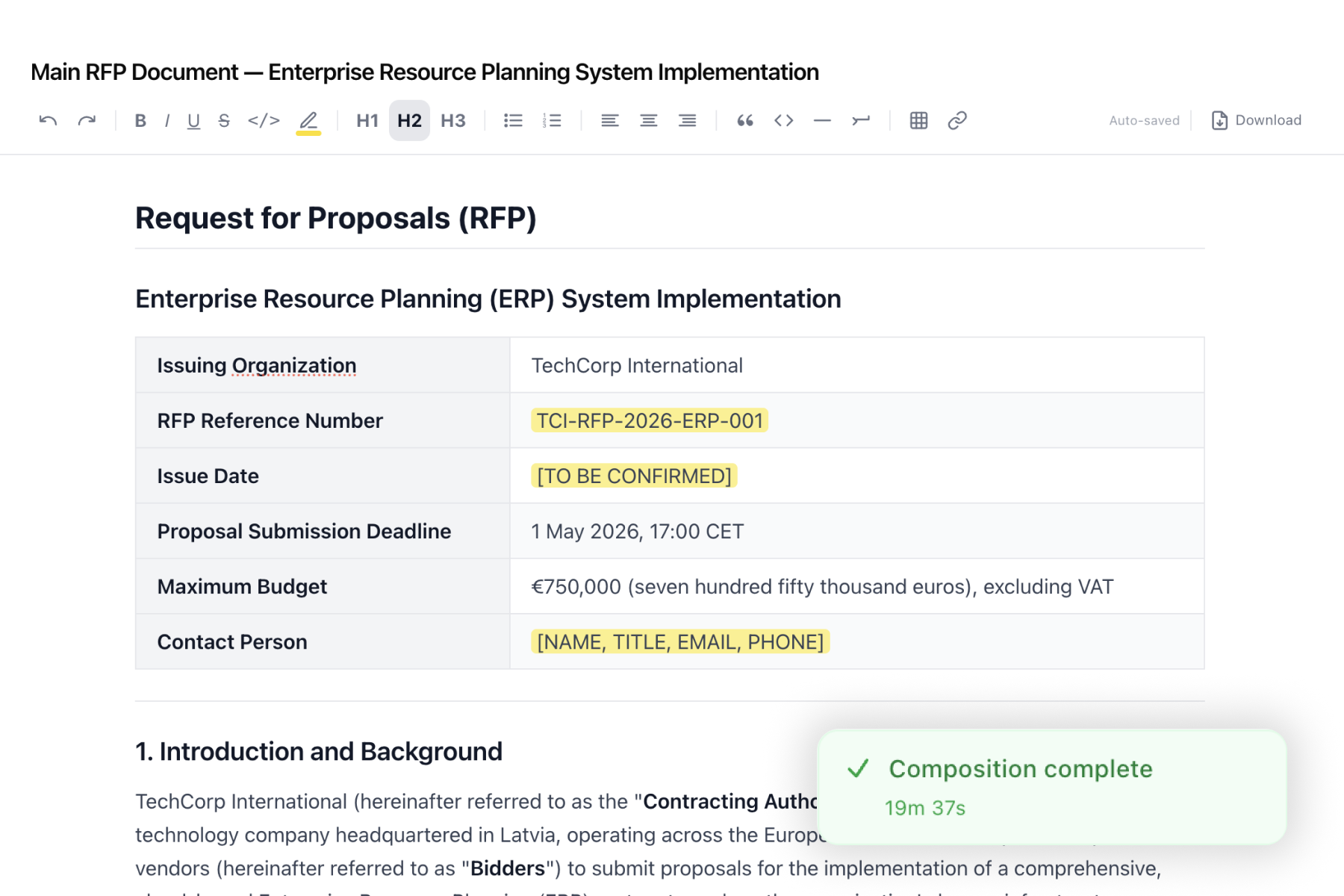Apply center text alignment

pos(648,119)
